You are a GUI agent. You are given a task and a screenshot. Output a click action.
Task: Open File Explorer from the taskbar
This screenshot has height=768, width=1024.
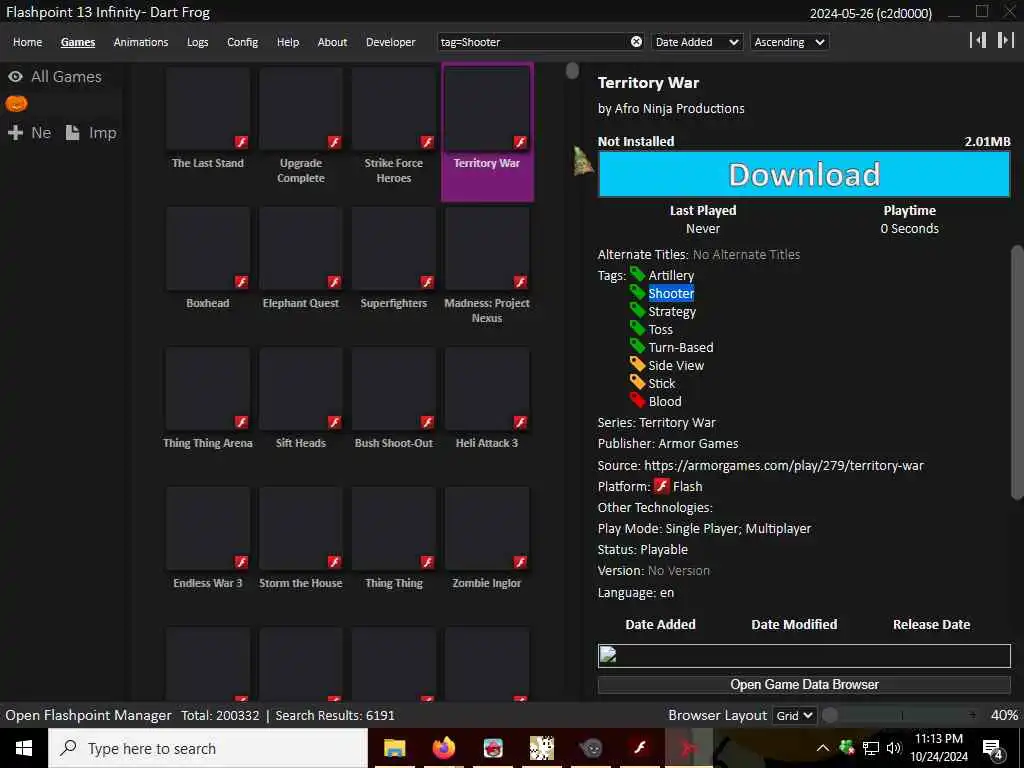(394, 748)
